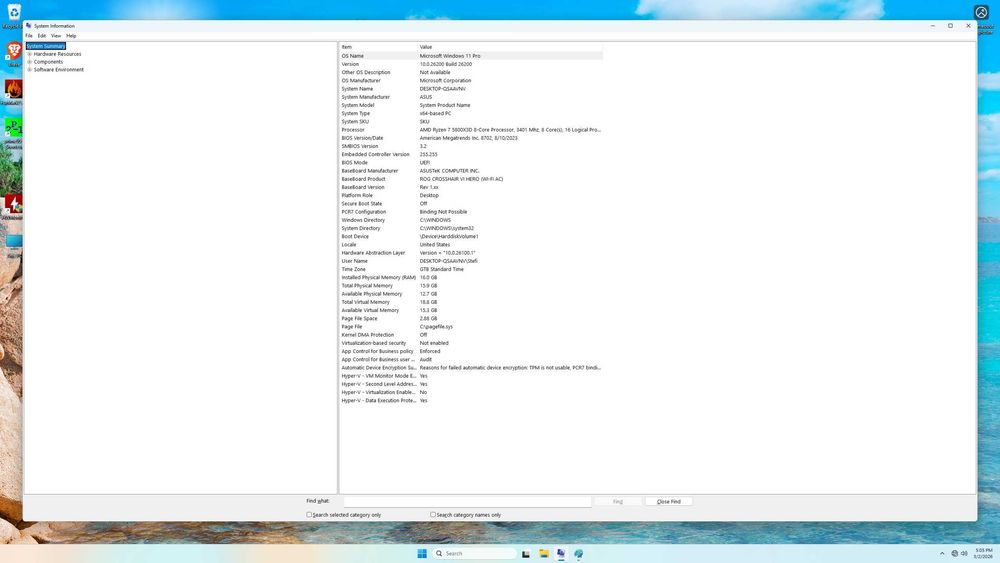Select the Hardware Resources tree label
The image size is (1000, 563).
click(x=57, y=54)
